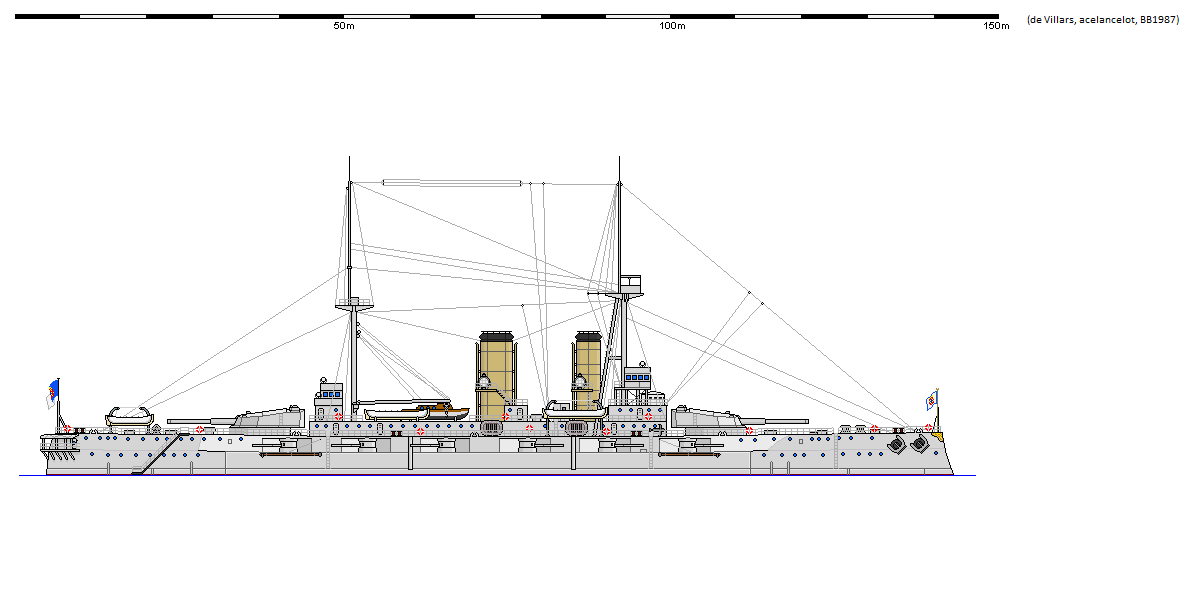The height and width of the screenshot is (592, 1195).
Task: Click the ensign flag at the stern
Action: [x=53, y=394]
